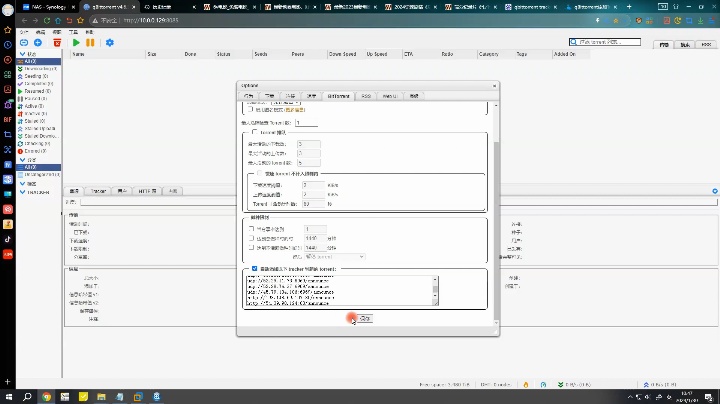720x404 pixels.
Task: Switch to the NAS - Synology browser tab
Action: (x=49, y=7)
